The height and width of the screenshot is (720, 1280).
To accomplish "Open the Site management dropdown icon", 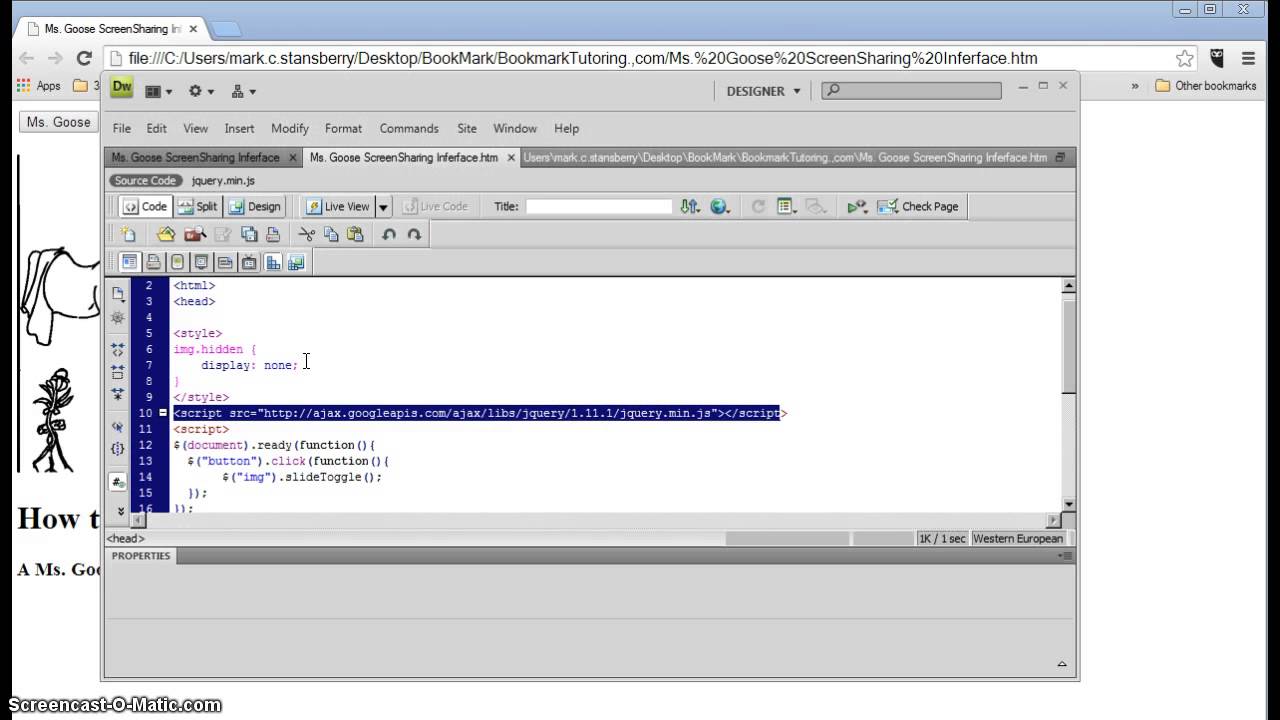I will (x=243, y=91).
